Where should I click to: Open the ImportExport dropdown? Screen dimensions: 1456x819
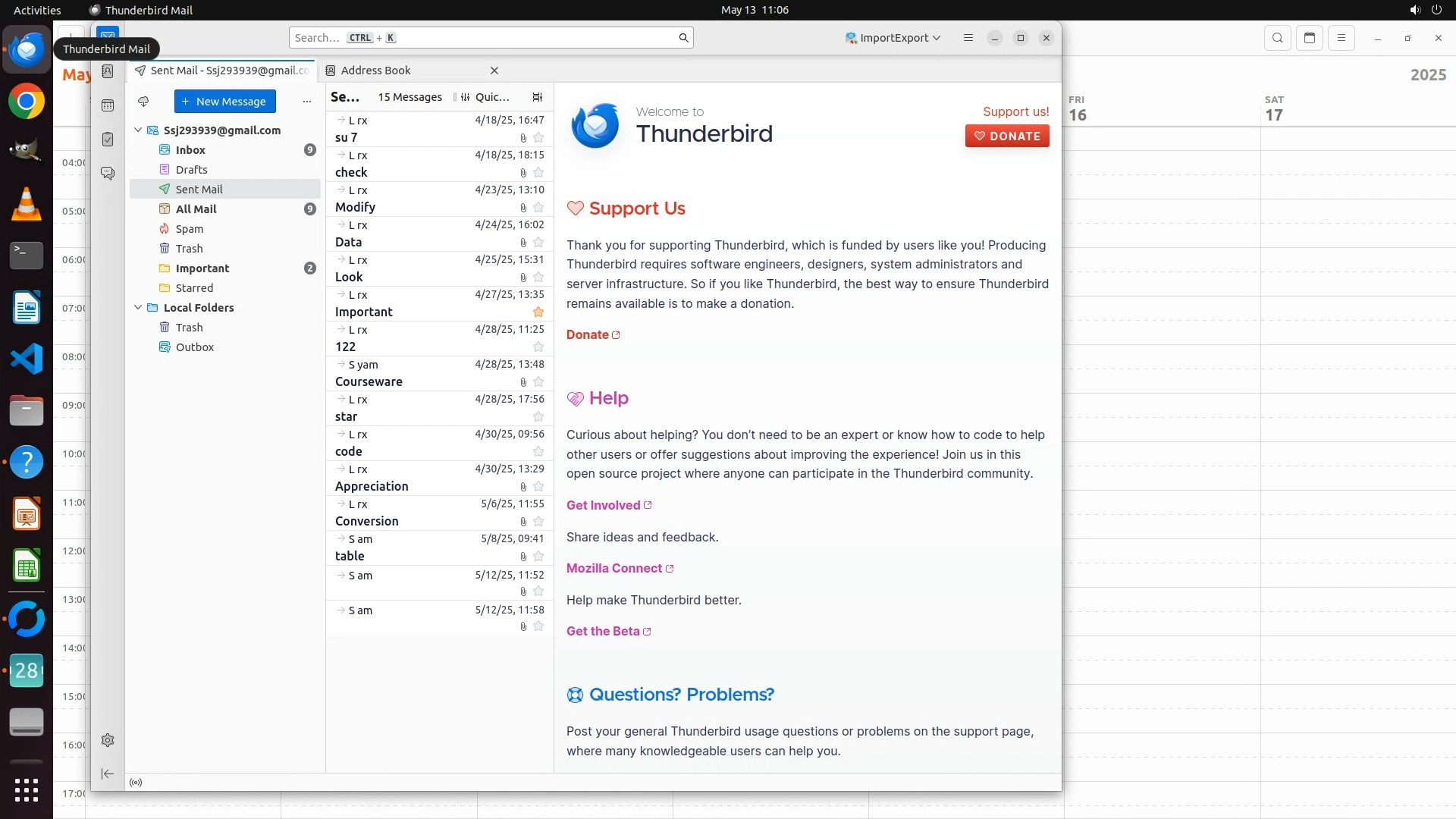click(x=893, y=38)
